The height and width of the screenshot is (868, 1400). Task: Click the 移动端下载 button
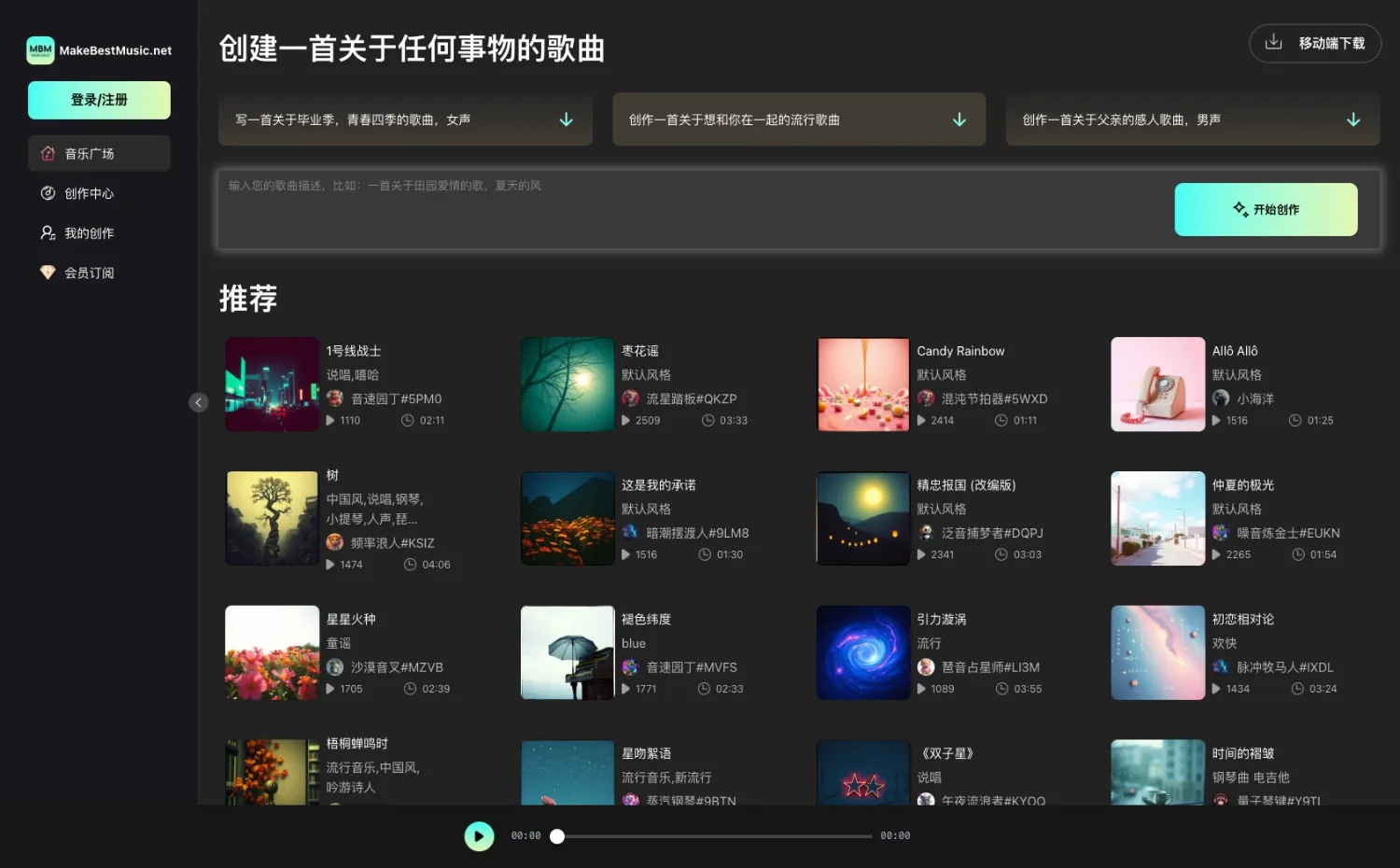tap(1315, 43)
